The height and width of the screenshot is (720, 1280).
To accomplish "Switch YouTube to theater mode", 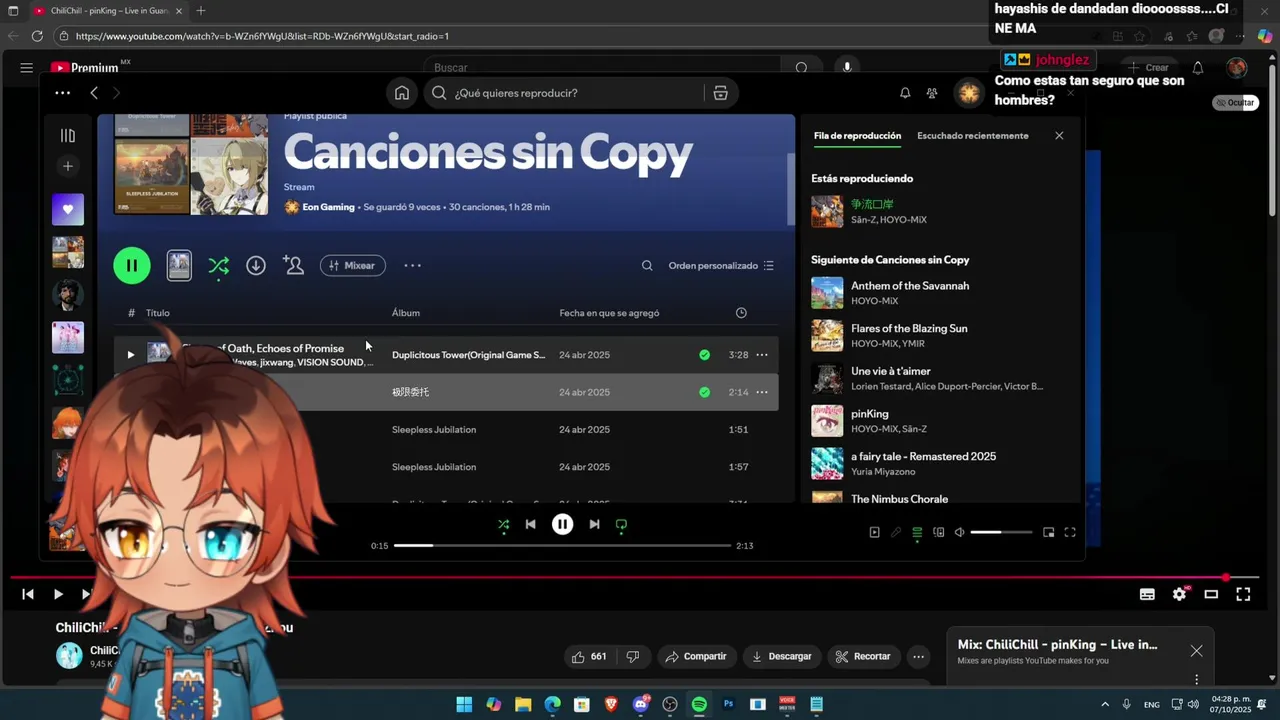I will point(1211,594).
